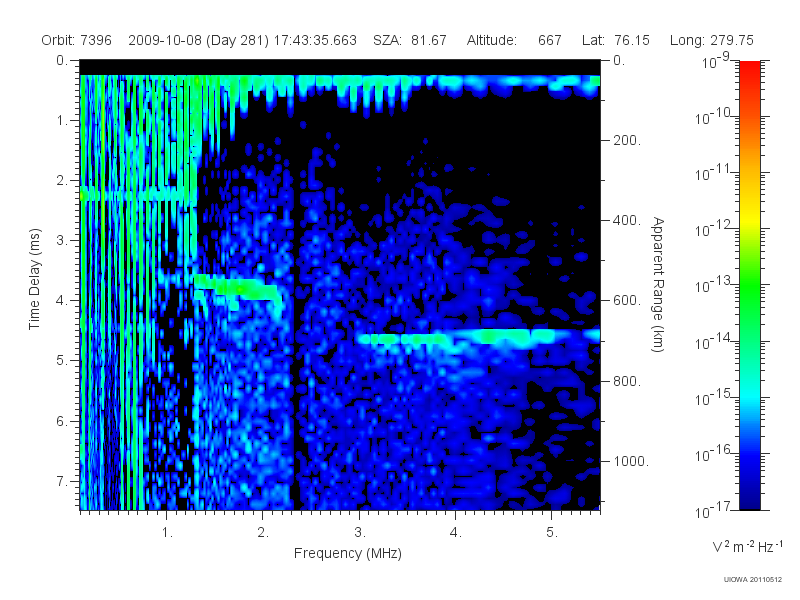Screen dimensions: 800x600
Task: Click the '10⁻⁹' colorbar tick label
Action: pyautogui.click(x=716, y=61)
